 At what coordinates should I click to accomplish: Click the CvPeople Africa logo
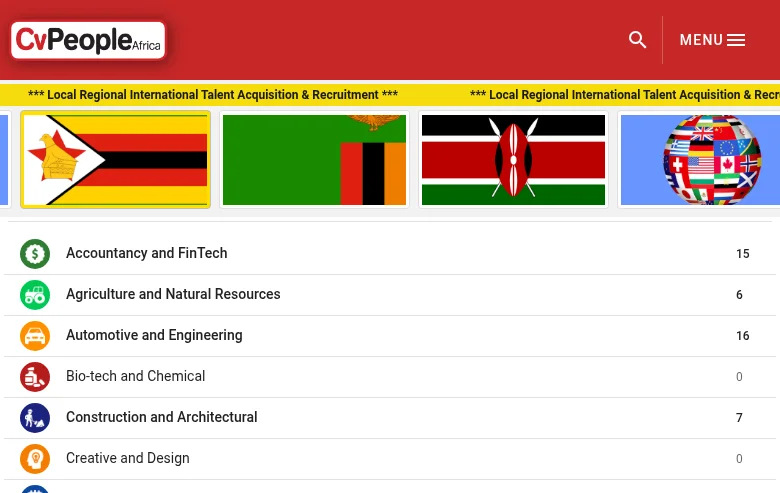click(88, 40)
